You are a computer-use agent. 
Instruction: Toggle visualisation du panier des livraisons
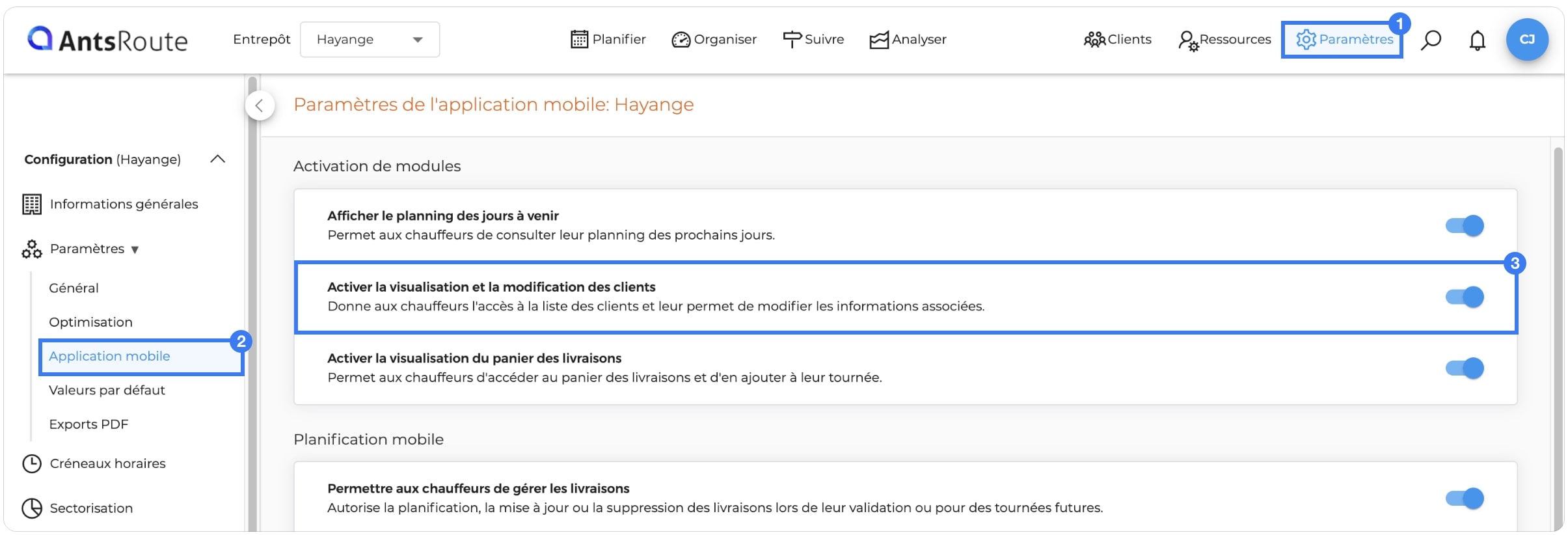(1465, 368)
